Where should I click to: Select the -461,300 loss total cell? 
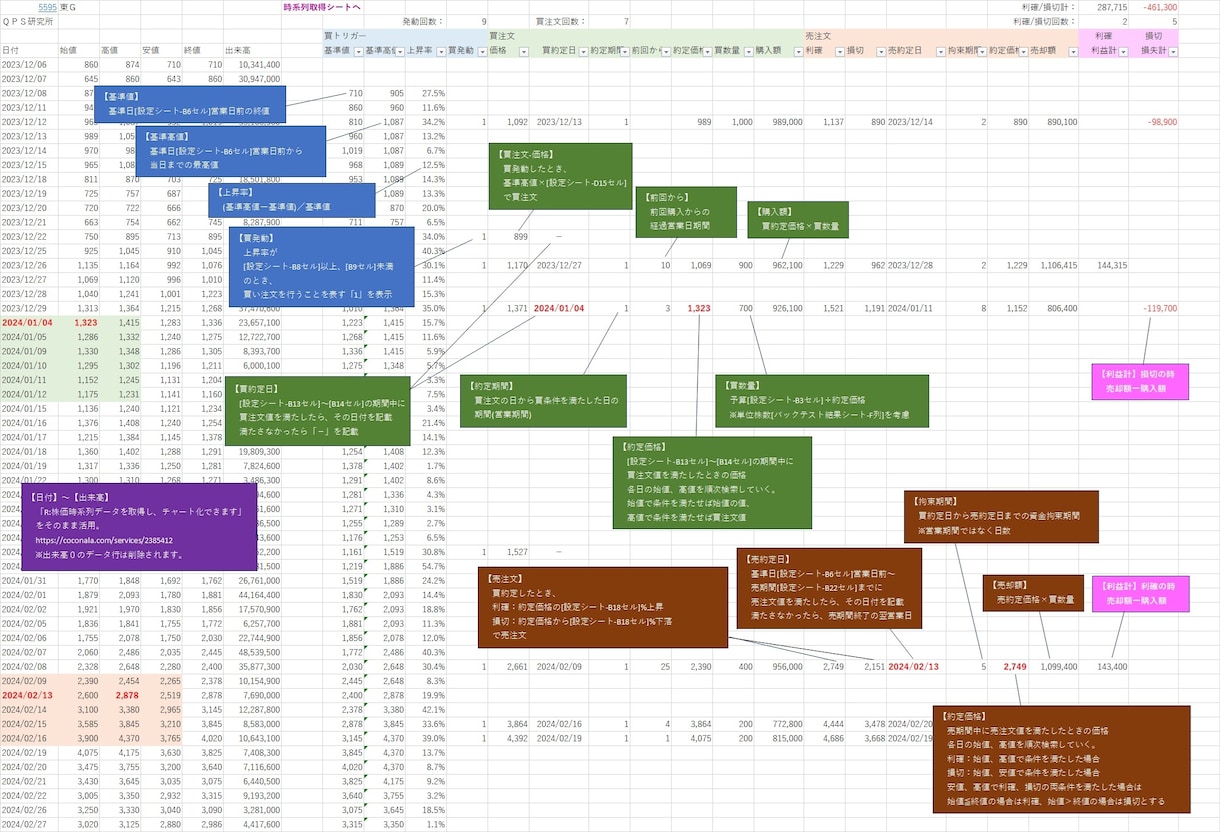coord(1153,7)
